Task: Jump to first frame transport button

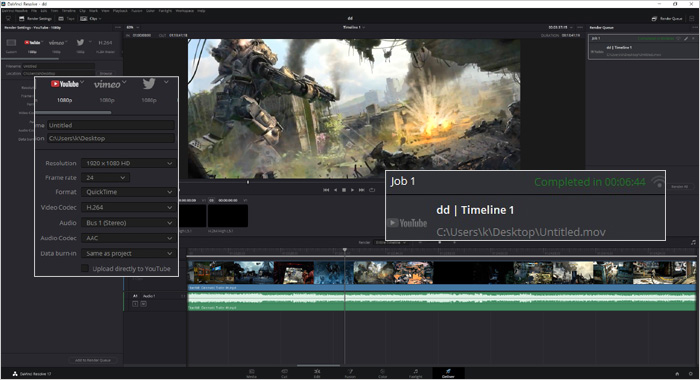Action: tap(326, 190)
